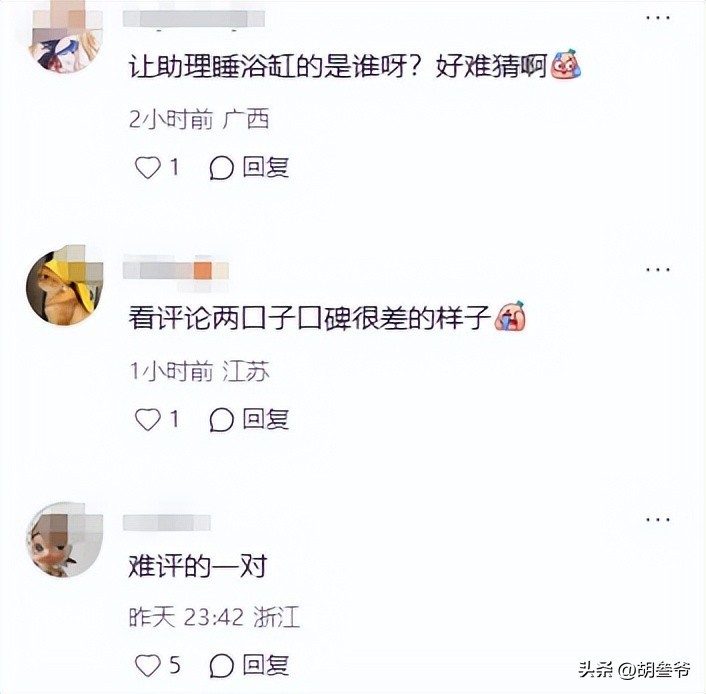Open three-dot menu for 难评的一对 comment
Image resolution: width=706 pixels, height=694 pixels.
point(658,520)
